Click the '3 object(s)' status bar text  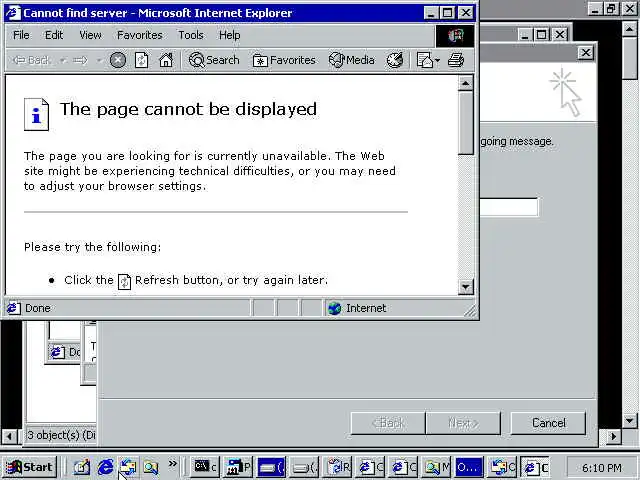coord(61,435)
